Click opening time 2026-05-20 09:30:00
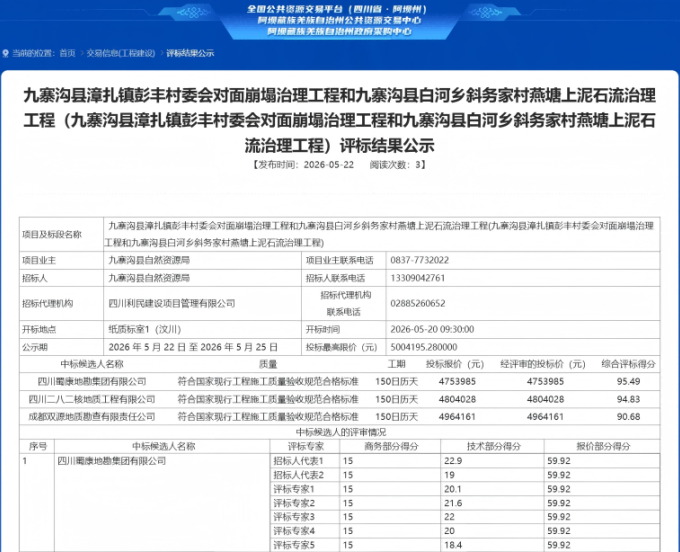 click(x=432, y=330)
